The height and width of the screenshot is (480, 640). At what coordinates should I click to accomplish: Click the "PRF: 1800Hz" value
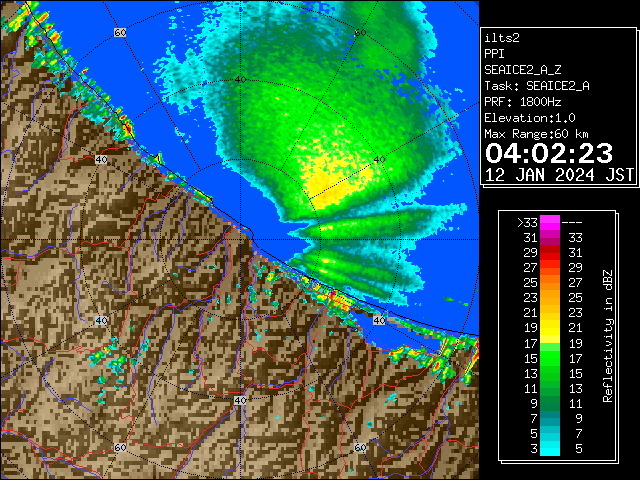click(x=522, y=102)
